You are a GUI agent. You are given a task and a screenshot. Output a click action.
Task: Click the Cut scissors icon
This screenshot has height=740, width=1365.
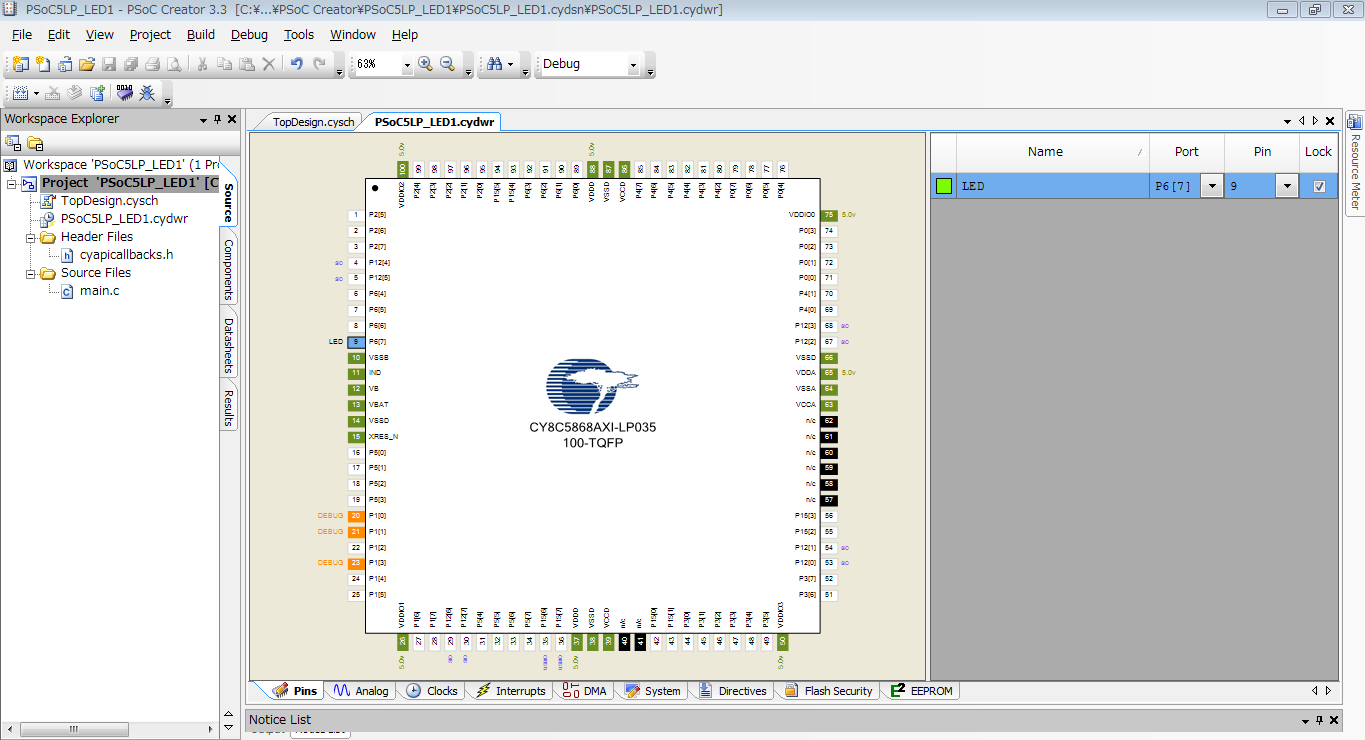point(202,64)
